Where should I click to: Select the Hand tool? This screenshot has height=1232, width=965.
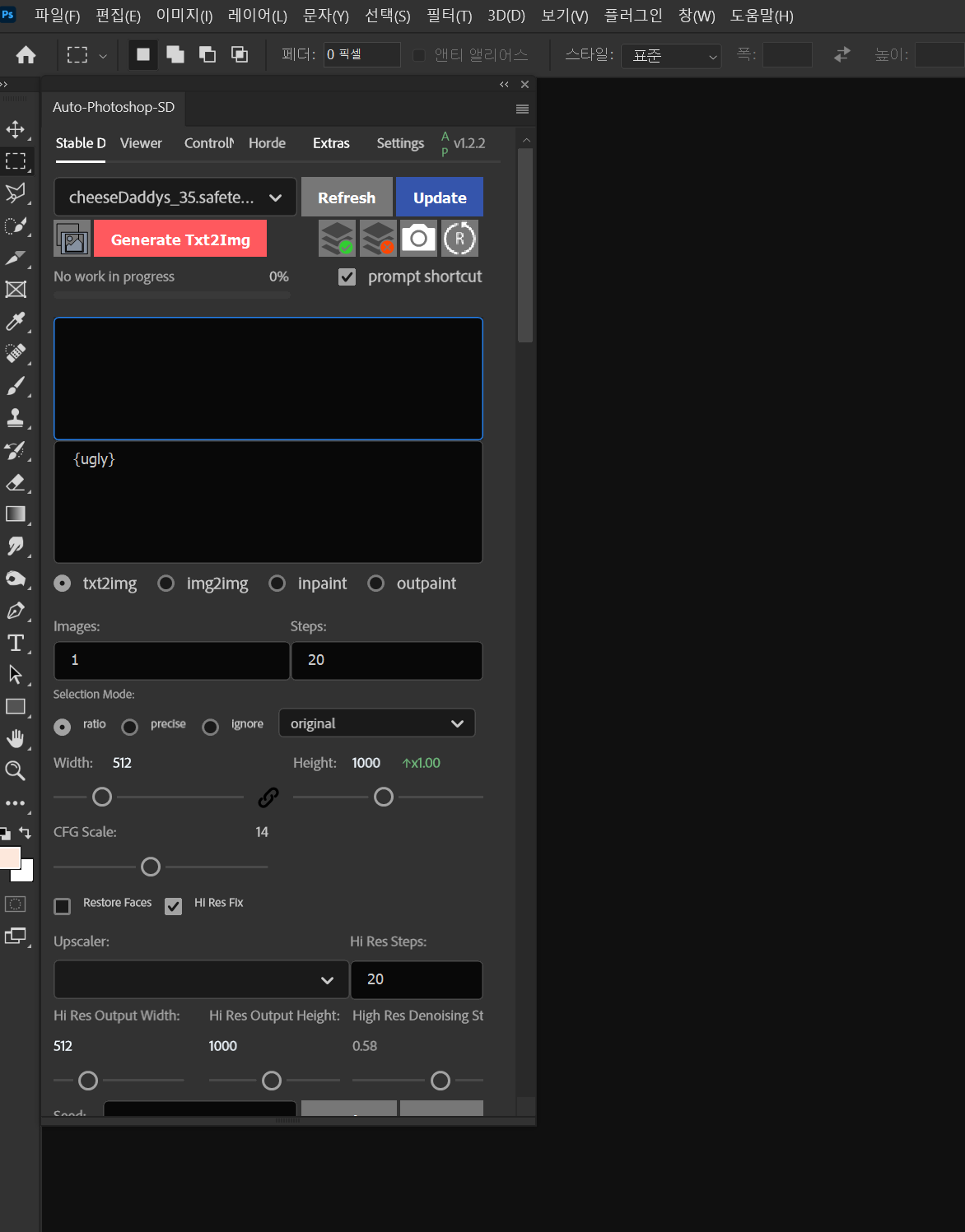click(x=15, y=739)
